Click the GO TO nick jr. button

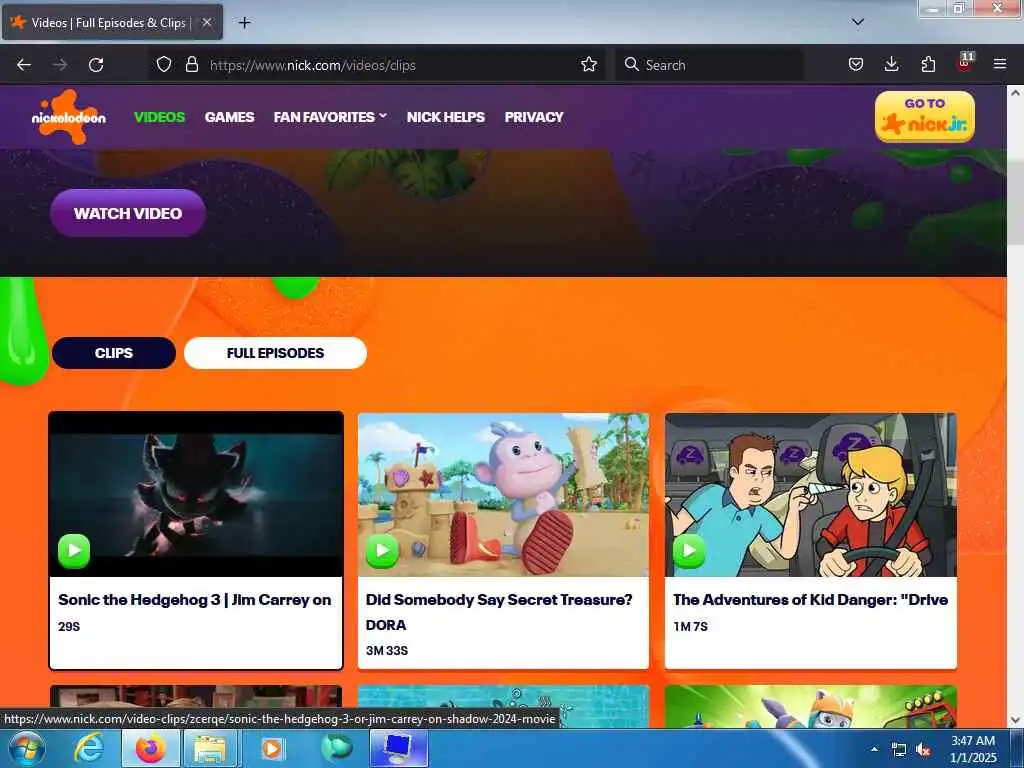925,117
